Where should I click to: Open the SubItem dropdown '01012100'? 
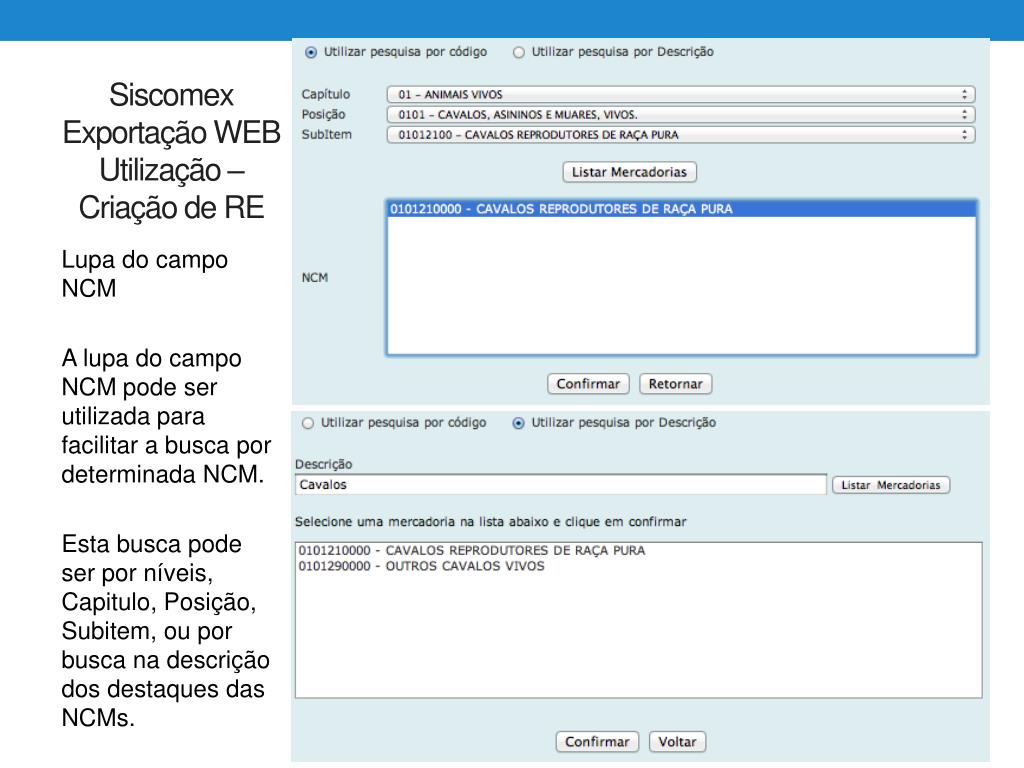click(x=680, y=135)
